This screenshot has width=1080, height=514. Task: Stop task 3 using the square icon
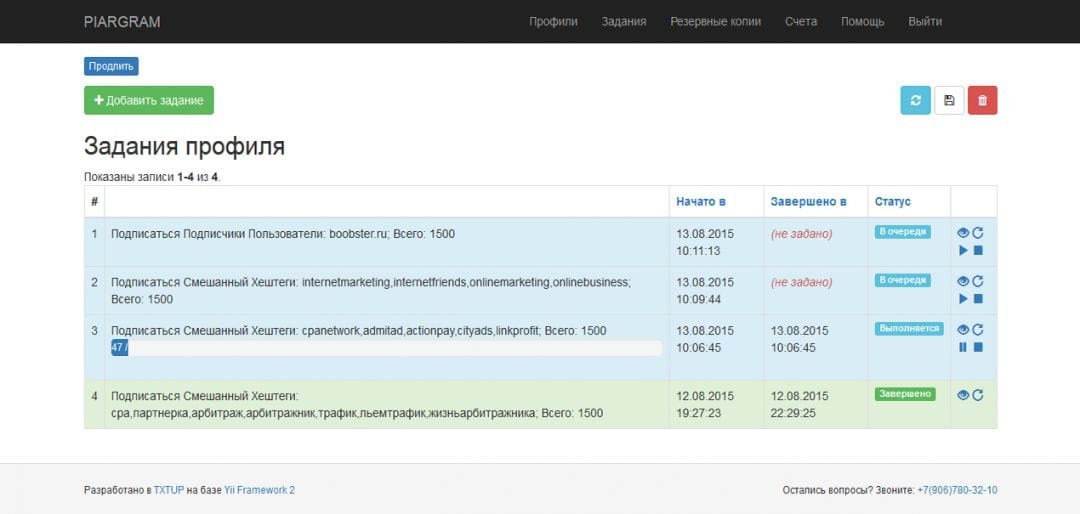(979, 347)
